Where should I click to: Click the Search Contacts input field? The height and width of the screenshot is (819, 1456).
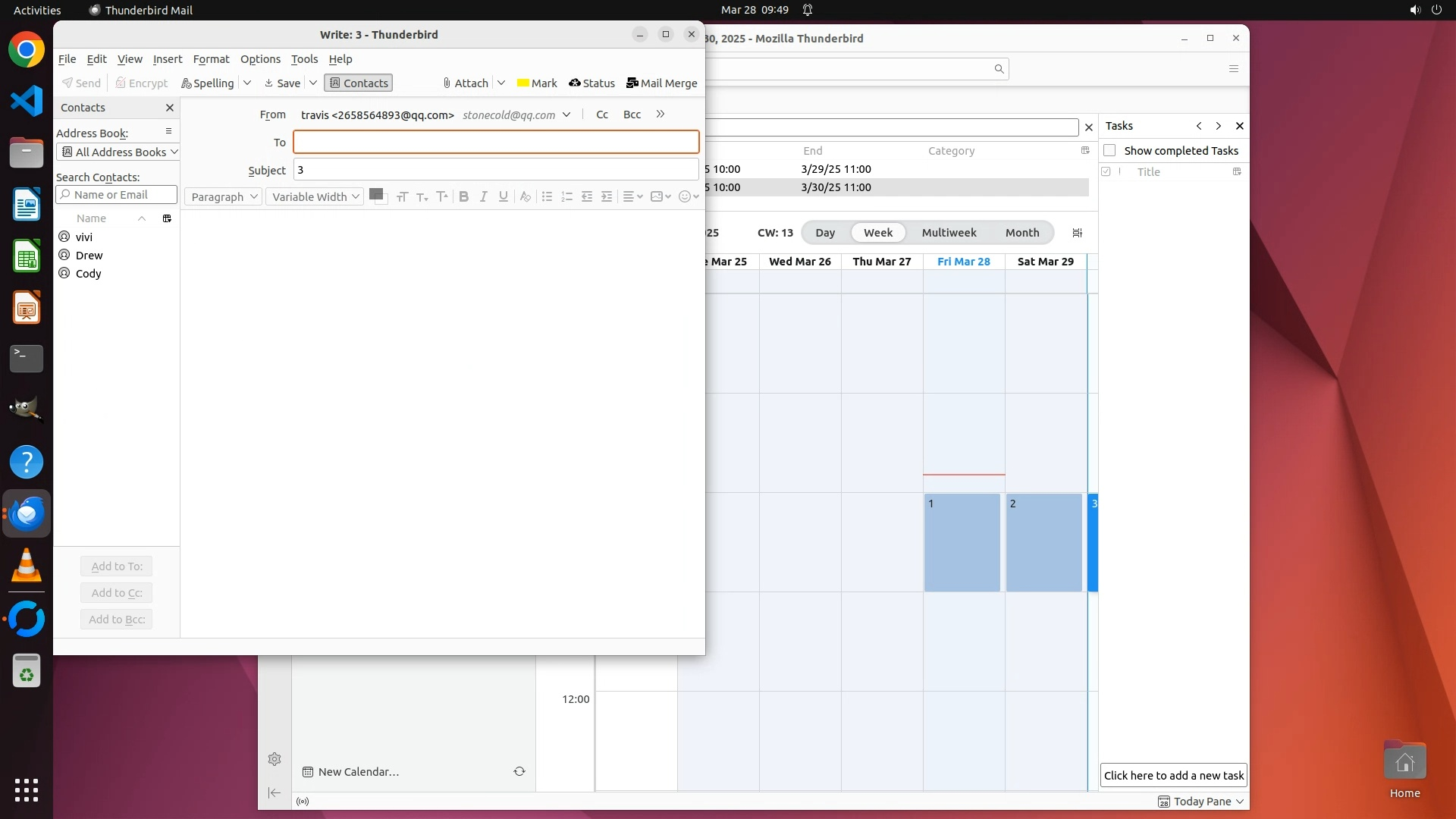pyautogui.click(x=117, y=195)
